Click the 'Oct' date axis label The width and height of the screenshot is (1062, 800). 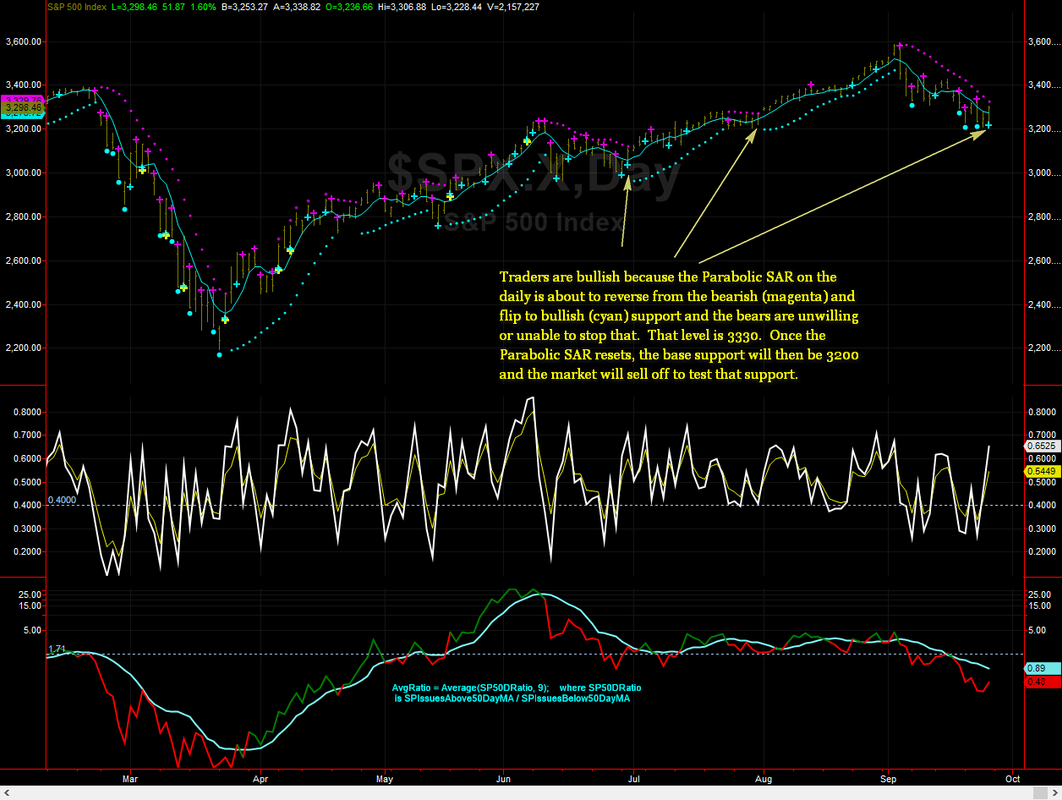(x=1013, y=779)
